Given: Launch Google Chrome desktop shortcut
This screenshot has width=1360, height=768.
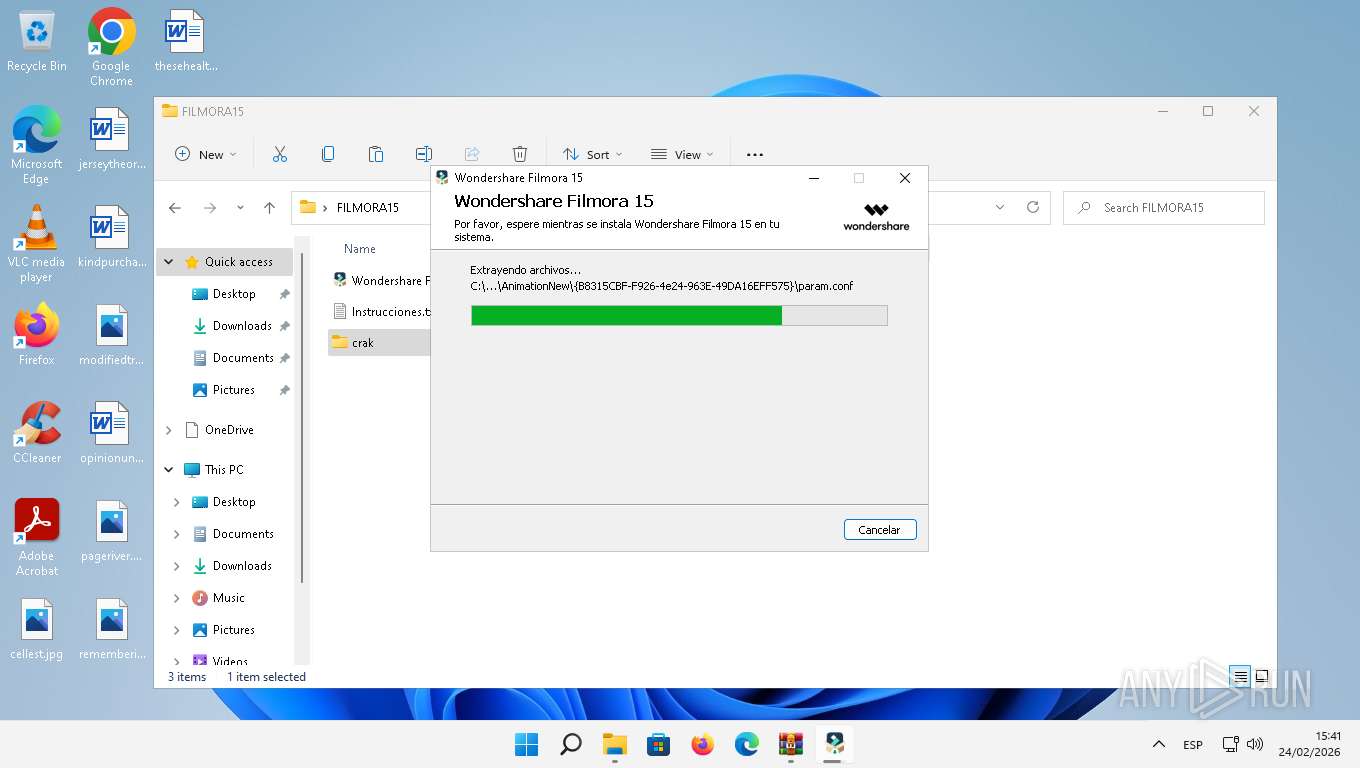Looking at the screenshot, I should click(x=111, y=47).
